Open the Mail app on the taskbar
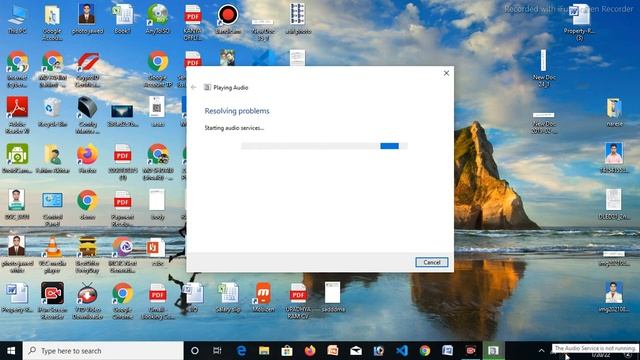The height and width of the screenshot is (360, 640). 356,351
